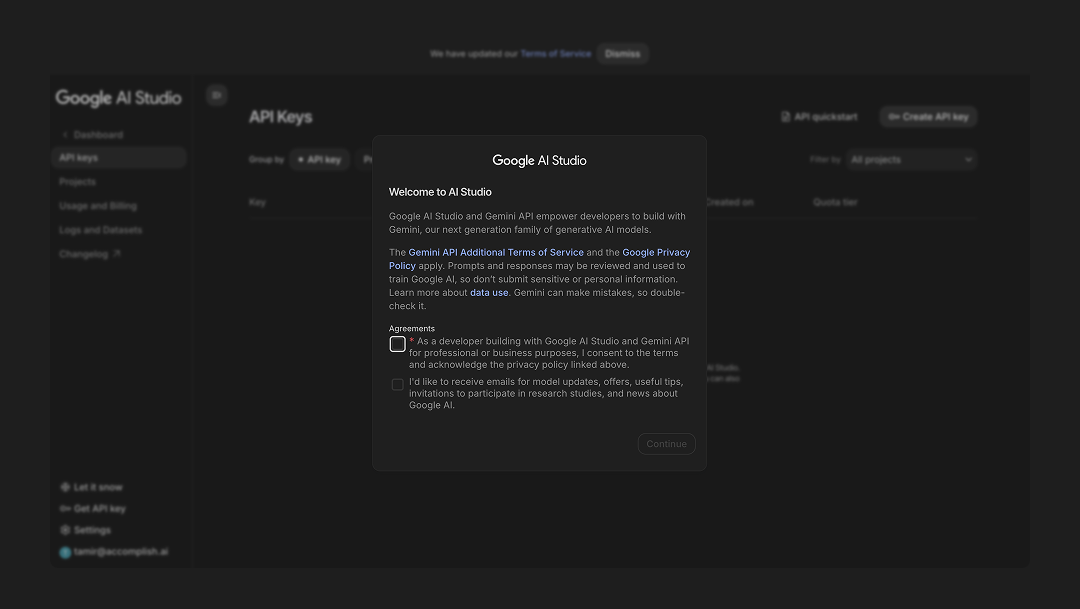Click the Created on column header

point(729,203)
